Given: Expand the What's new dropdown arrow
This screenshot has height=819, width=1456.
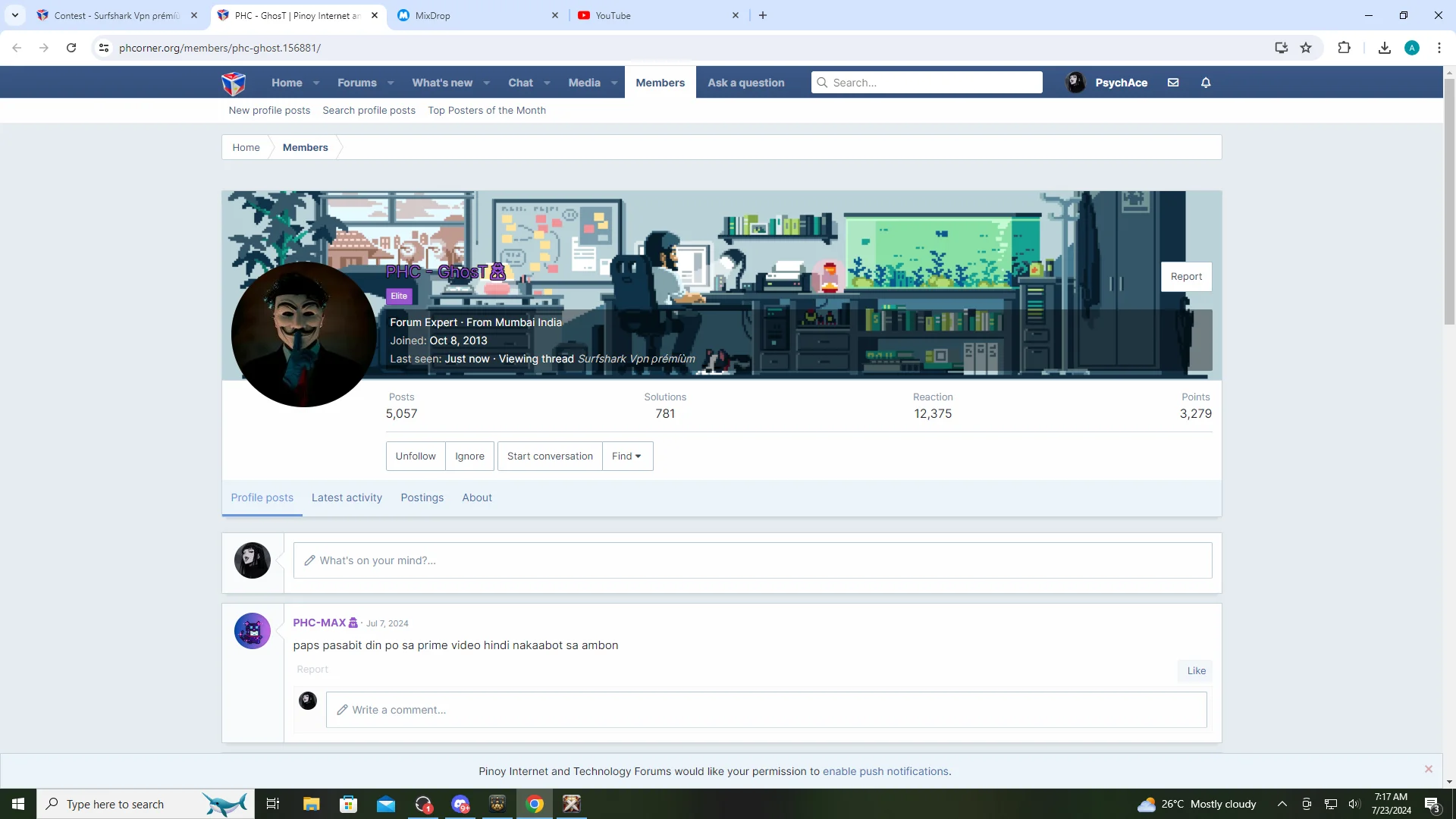Looking at the screenshot, I should pyautogui.click(x=487, y=83).
